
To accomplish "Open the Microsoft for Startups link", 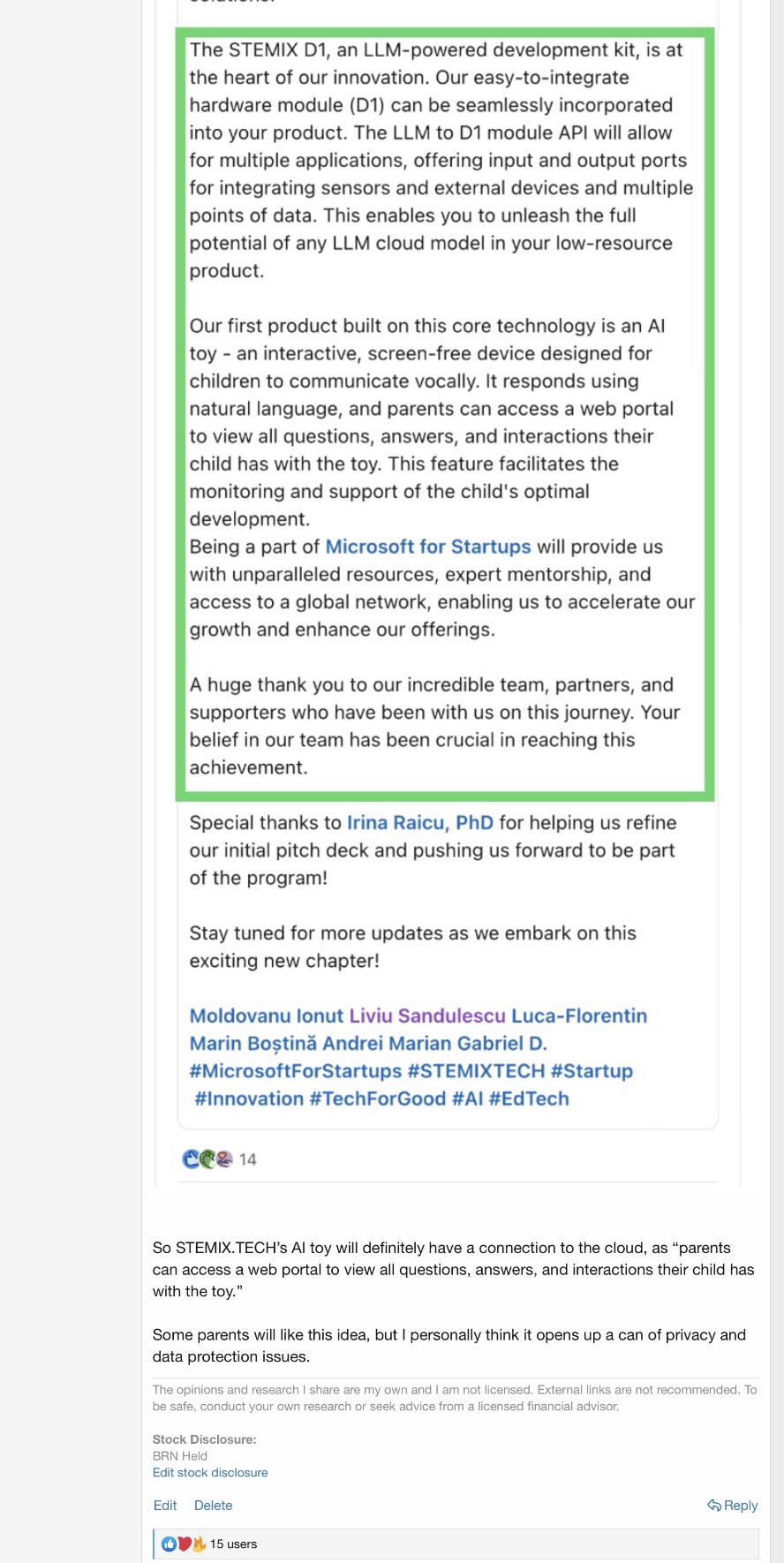I will (428, 547).
